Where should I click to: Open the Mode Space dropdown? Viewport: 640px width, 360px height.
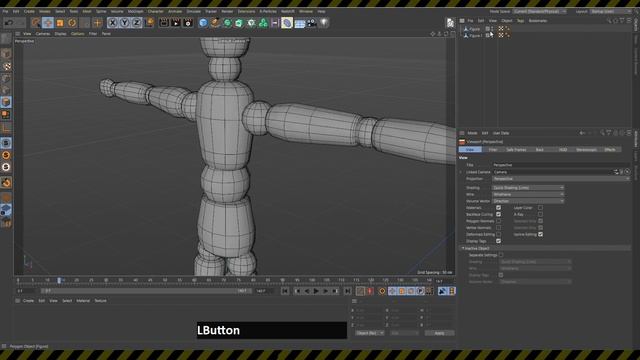pyautogui.click(x=540, y=11)
